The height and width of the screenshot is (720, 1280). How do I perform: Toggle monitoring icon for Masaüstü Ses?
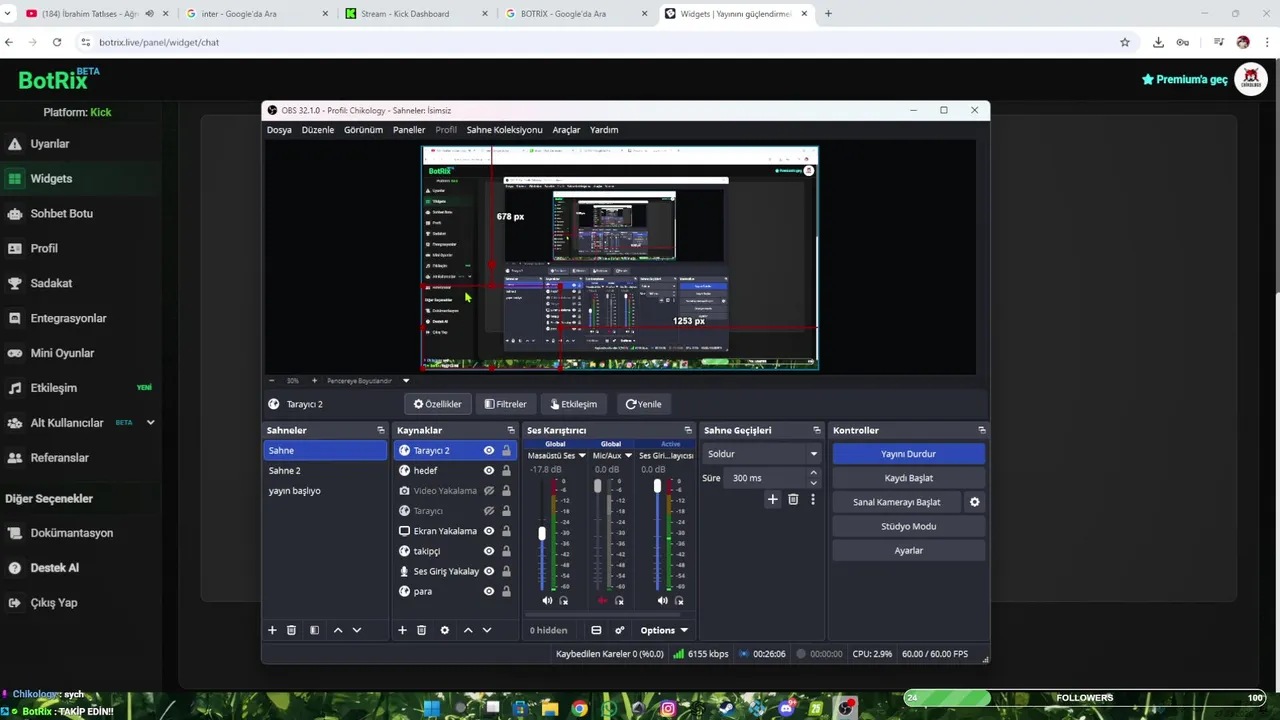pyautogui.click(x=564, y=601)
